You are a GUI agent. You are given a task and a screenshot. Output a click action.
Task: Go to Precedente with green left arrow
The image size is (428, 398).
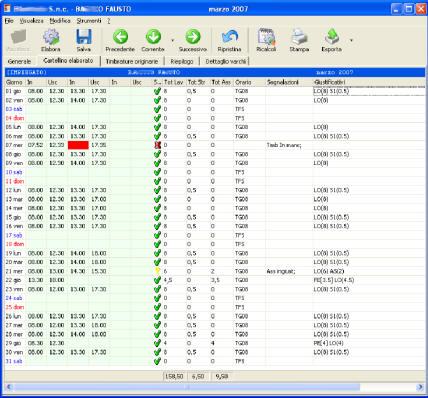click(x=120, y=37)
